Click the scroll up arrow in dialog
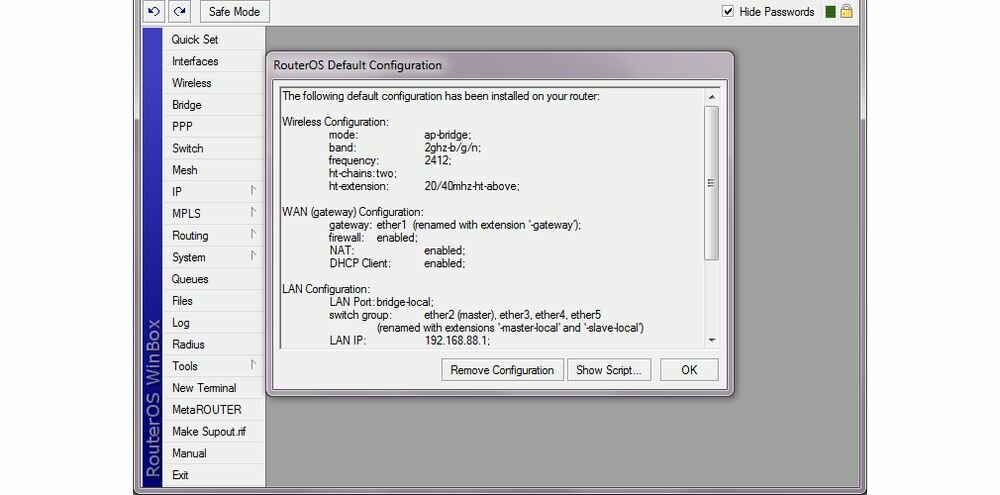The height and width of the screenshot is (495, 1000). 712,97
